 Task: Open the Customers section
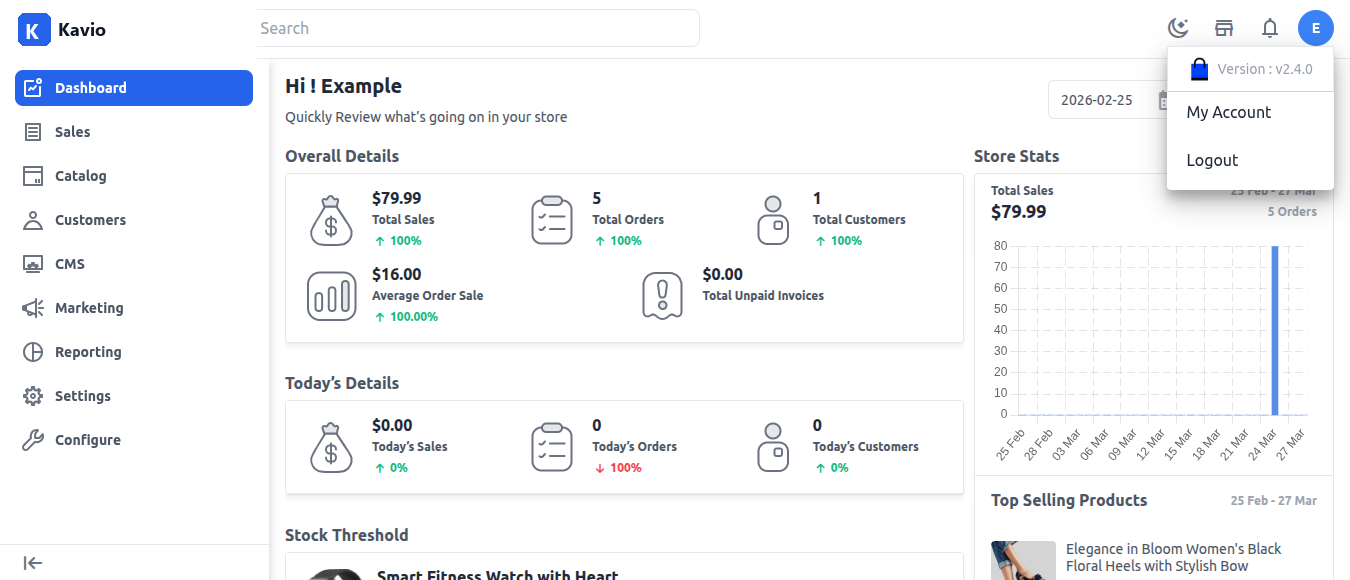coord(134,220)
